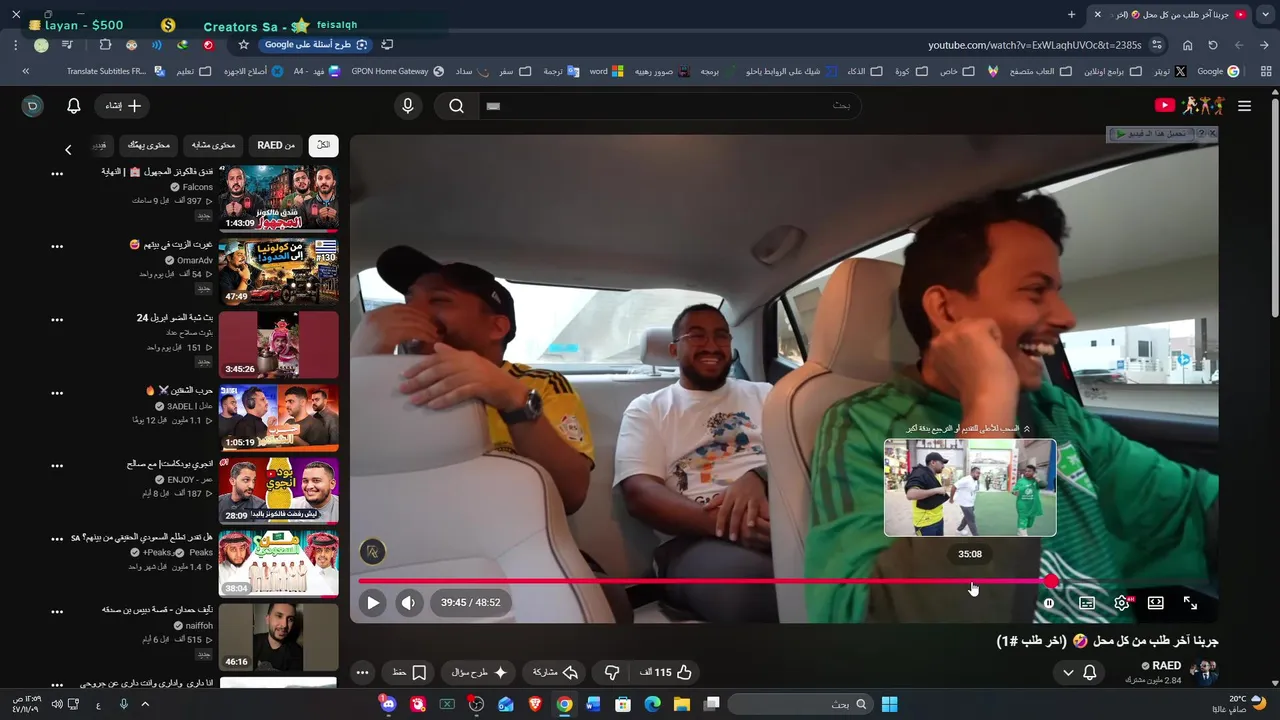Open options for the 3ADEL video
This screenshot has height=720, width=1280.
57,393
